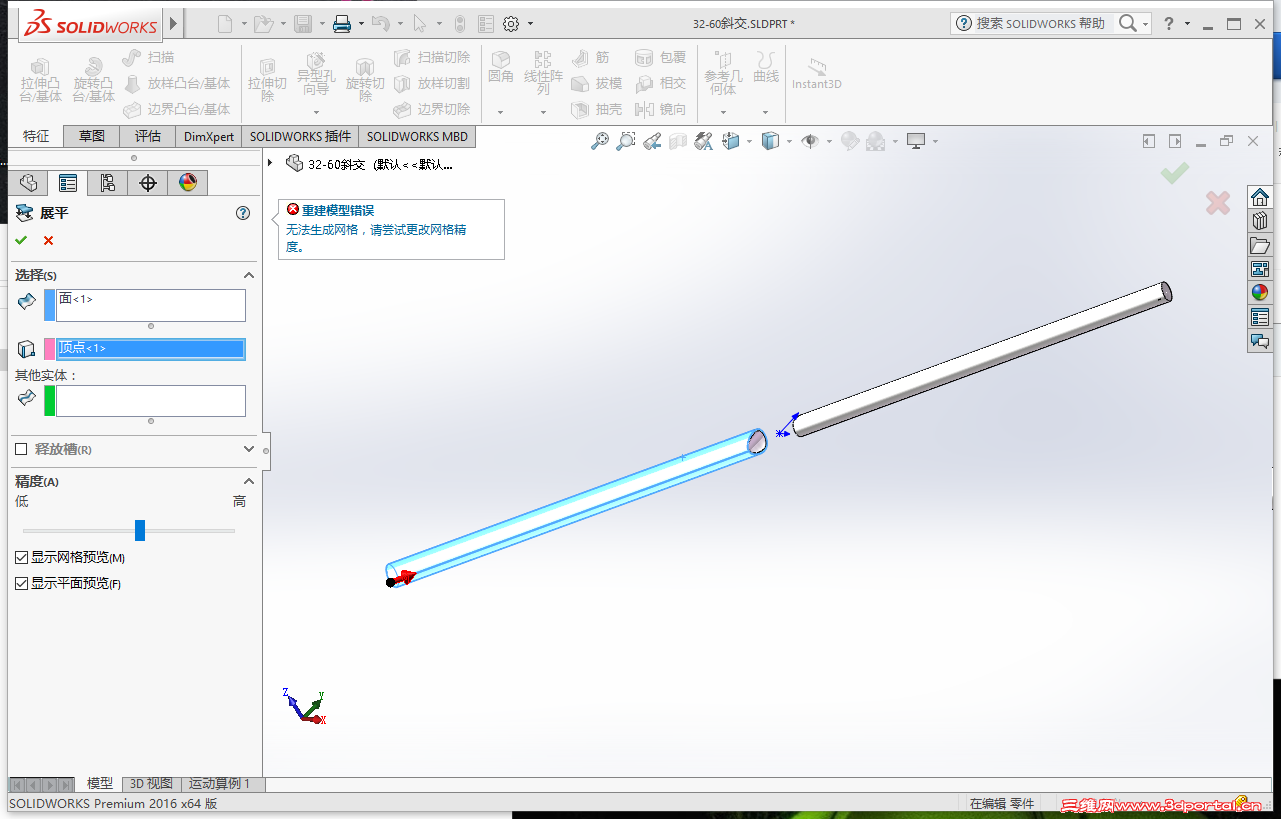
Task: Click the Display Style cube icon
Action: 770,142
